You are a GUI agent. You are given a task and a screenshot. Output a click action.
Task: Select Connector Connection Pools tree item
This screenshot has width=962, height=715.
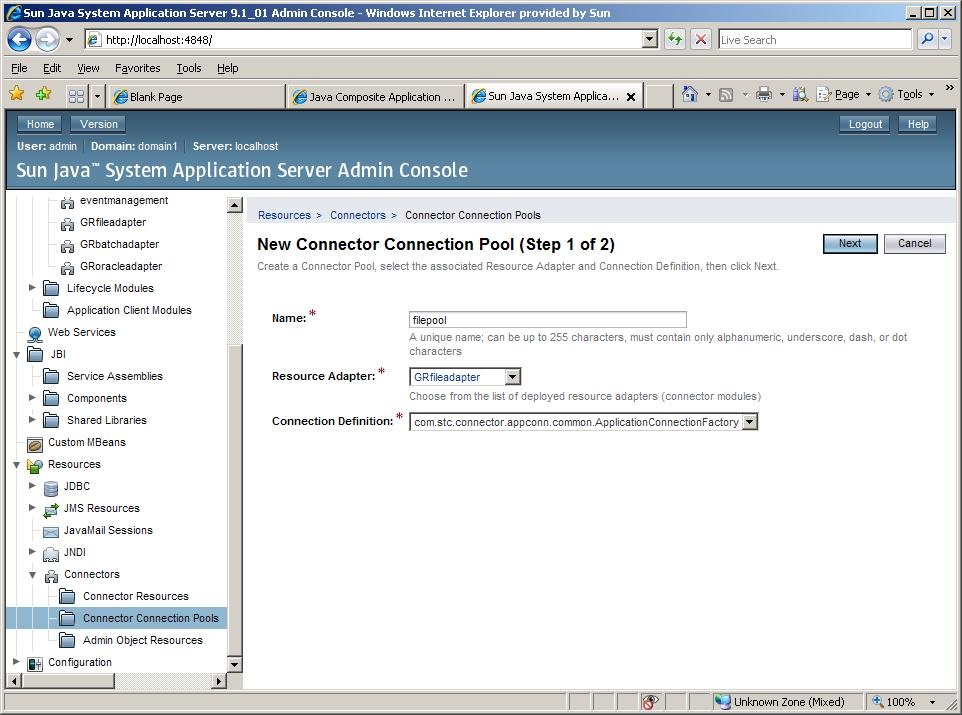150,618
